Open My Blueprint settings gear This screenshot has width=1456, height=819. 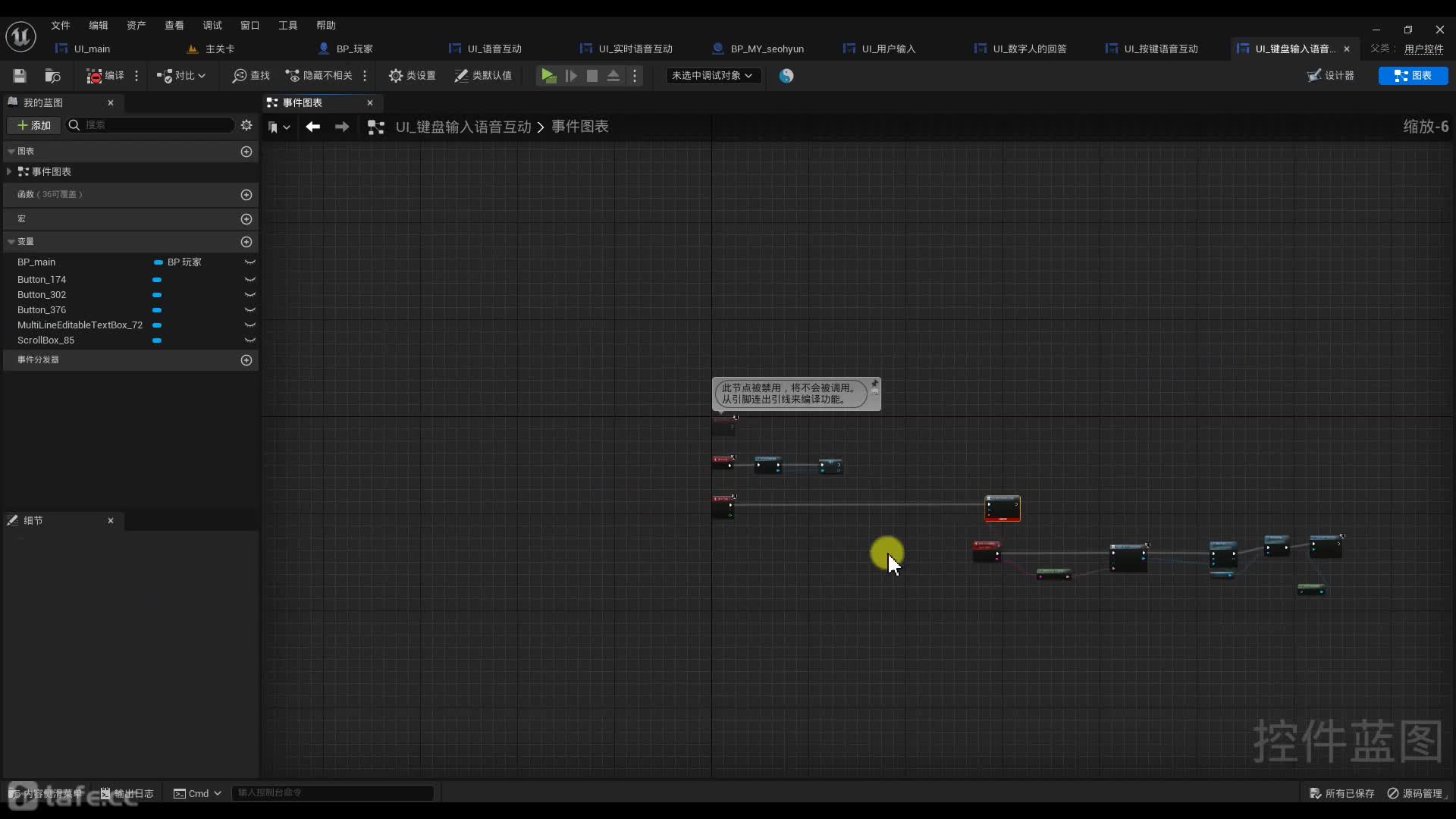246,125
